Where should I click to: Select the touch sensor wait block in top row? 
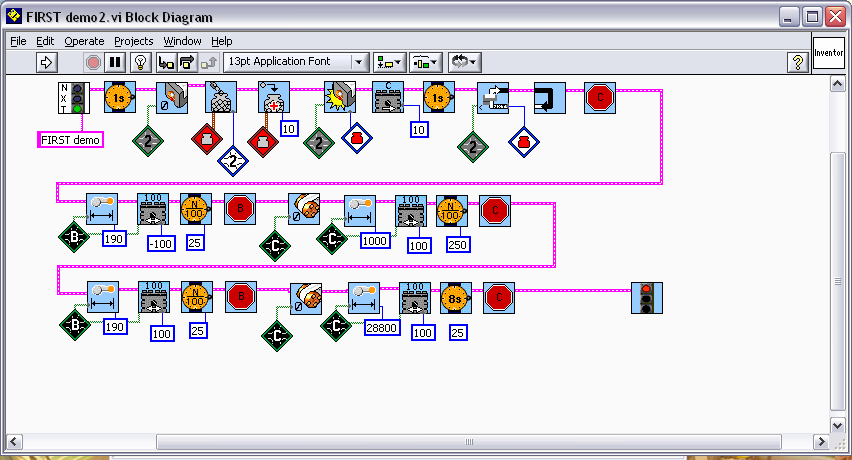pos(340,98)
